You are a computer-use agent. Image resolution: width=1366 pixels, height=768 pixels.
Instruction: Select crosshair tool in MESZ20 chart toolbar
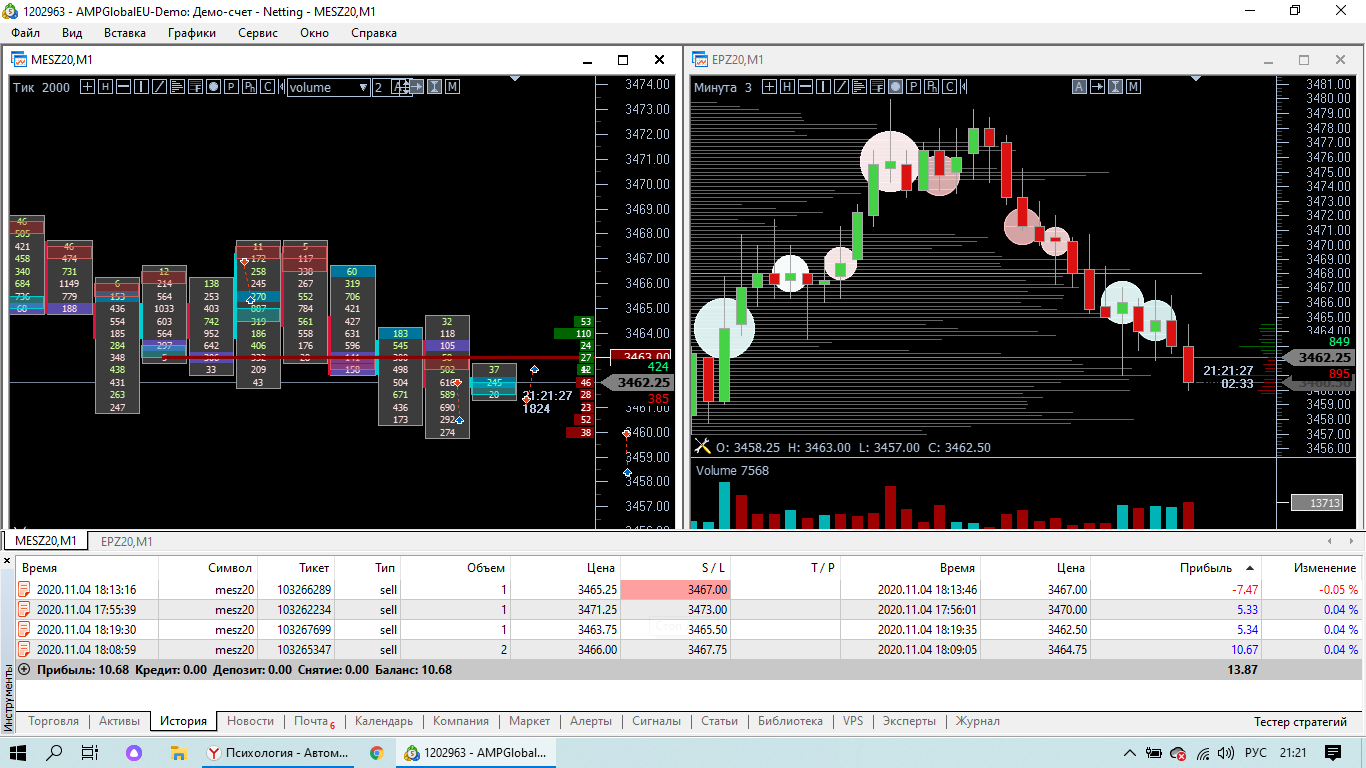(87, 87)
